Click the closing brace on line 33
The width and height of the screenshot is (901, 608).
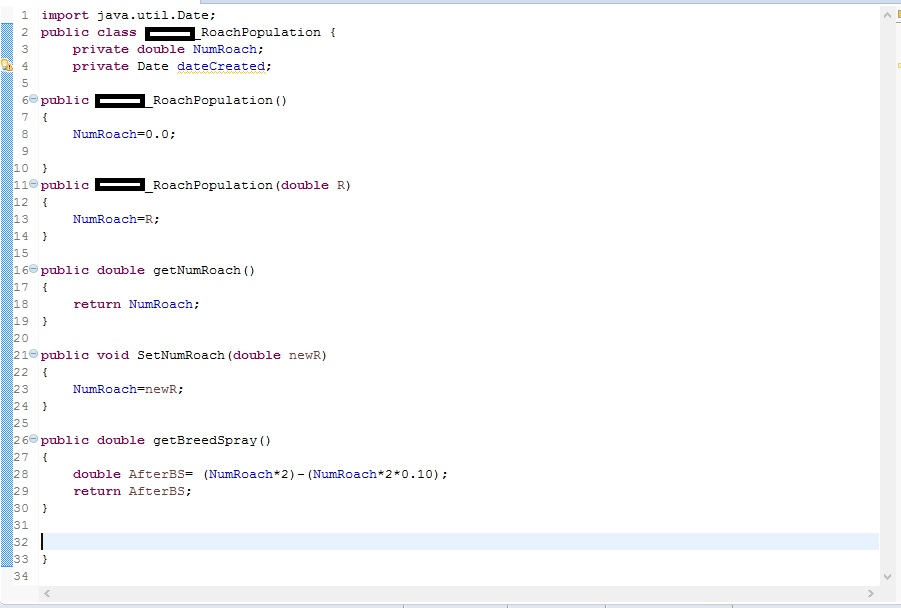44,559
